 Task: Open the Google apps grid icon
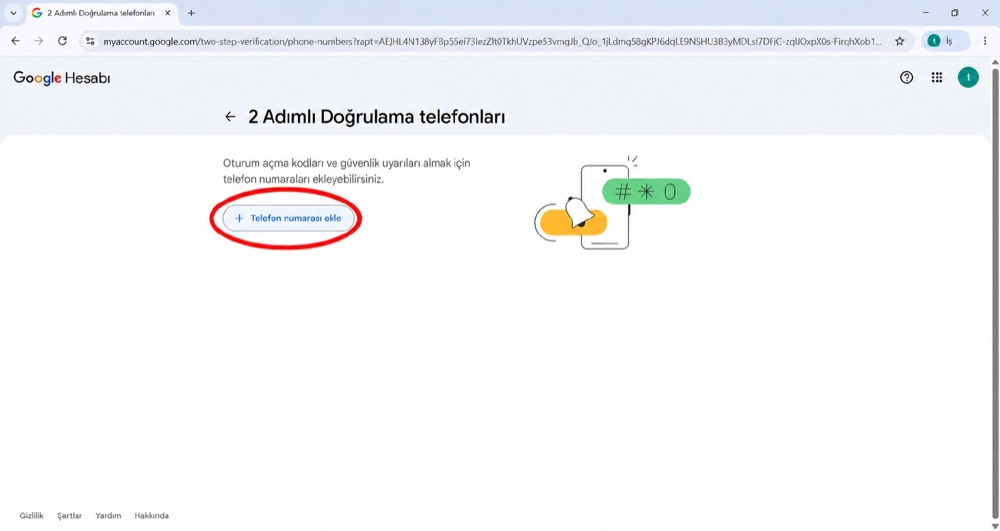937,78
